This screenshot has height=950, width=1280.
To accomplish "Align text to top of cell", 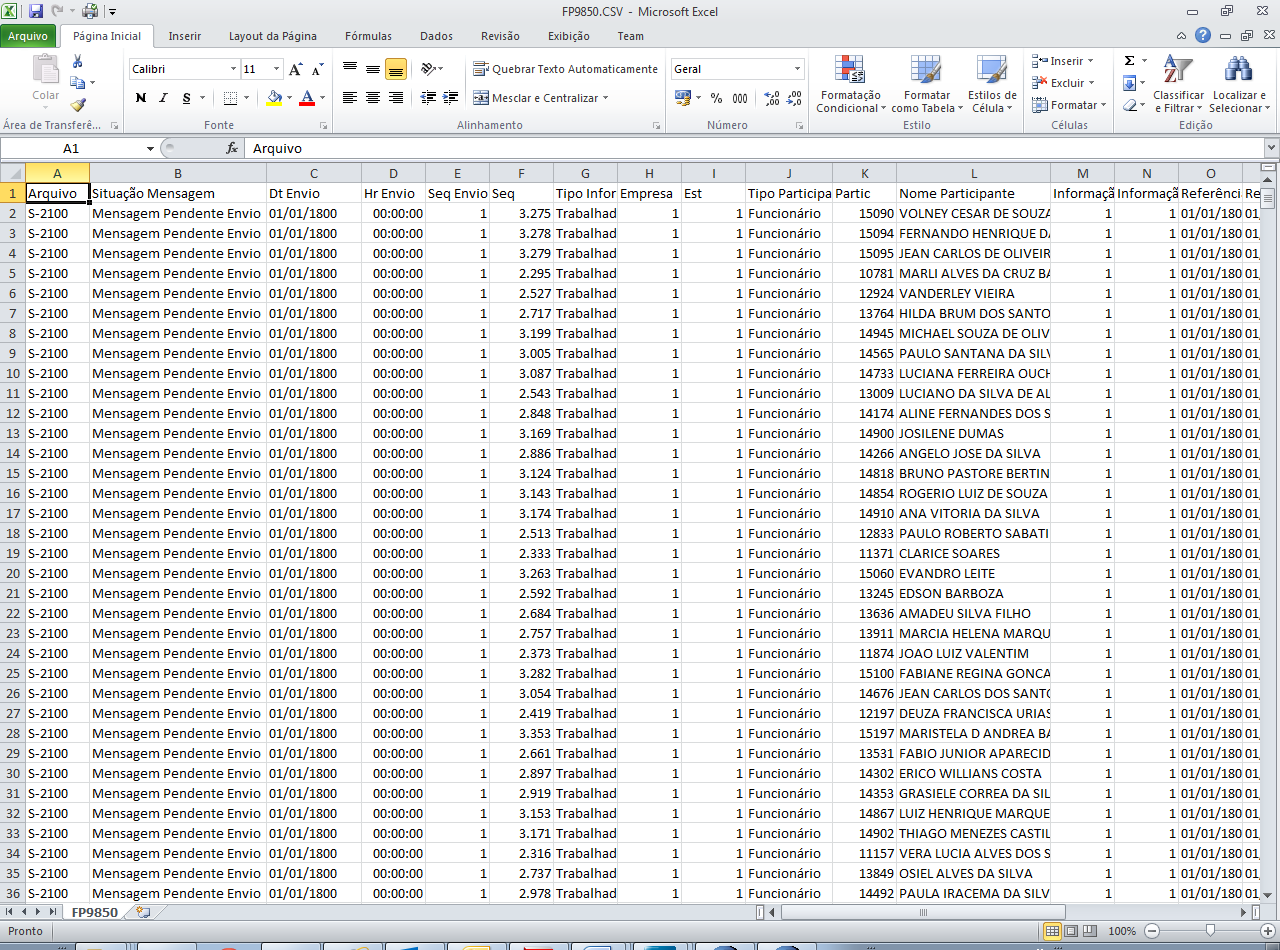I will click(x=350, y=69).
